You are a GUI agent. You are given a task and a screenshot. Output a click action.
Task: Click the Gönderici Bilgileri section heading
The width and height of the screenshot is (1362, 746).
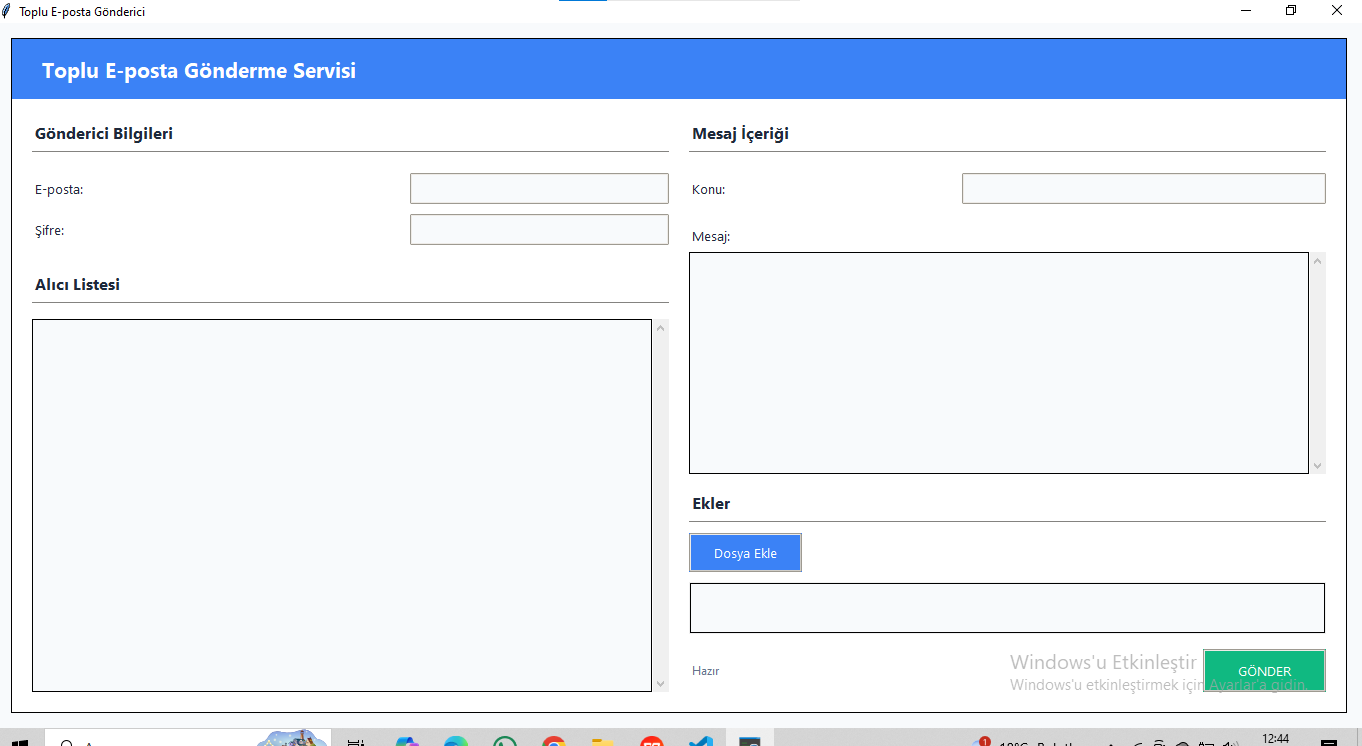(104, 133)
